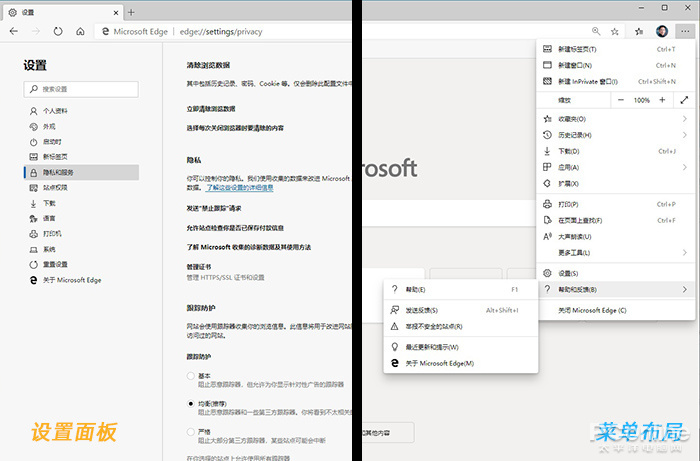Select 隐私和服务 in sidebar
The width and height of the screenshot is (700, 461).
coord(81,172)
